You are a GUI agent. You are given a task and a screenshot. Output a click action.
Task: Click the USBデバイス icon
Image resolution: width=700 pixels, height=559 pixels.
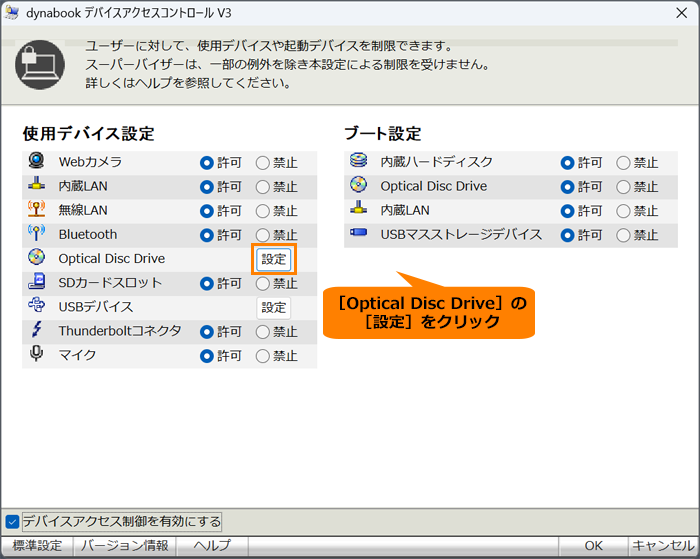36,305
